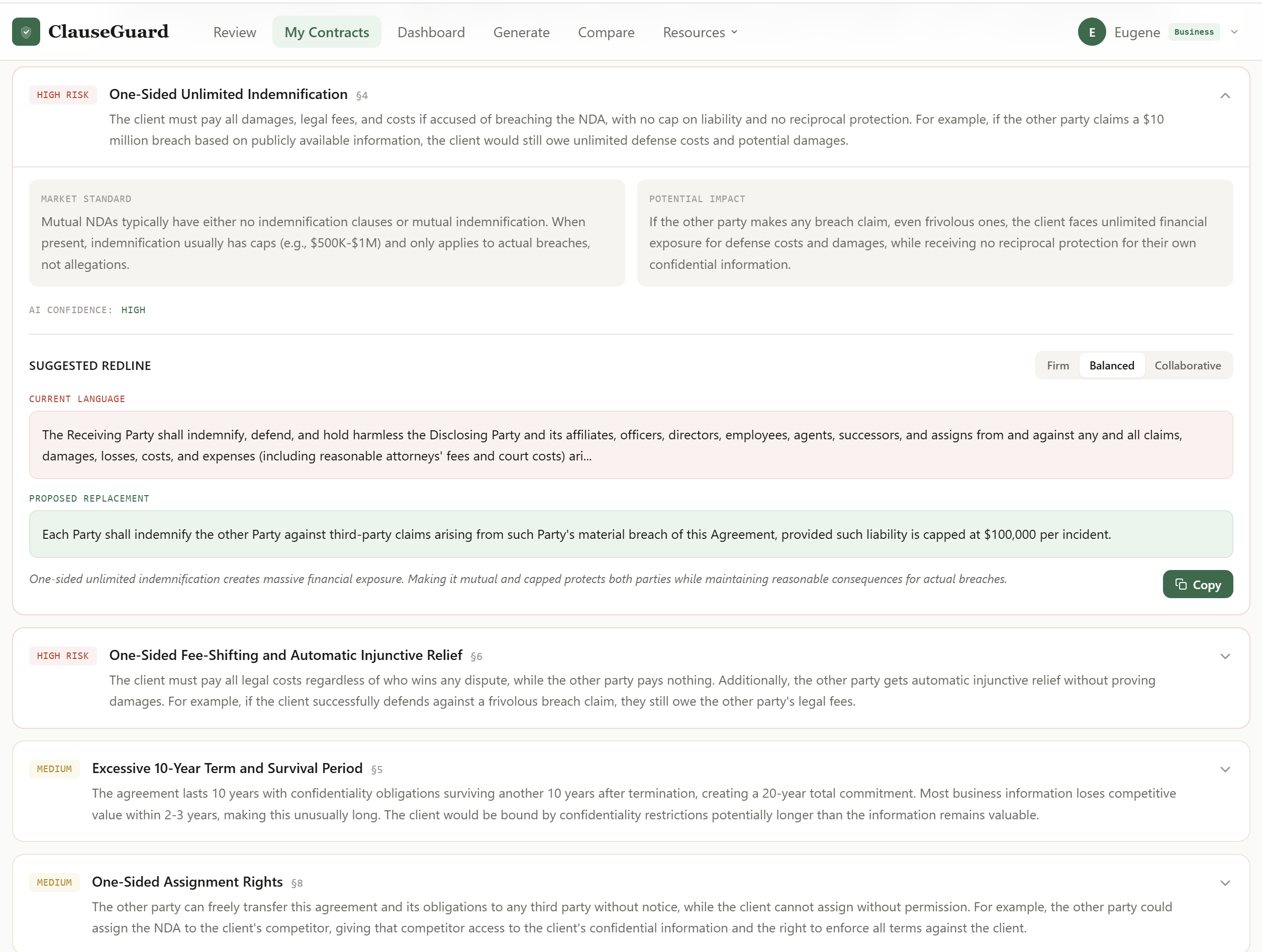Viewport: 1262px width, 952px height.
Task: Select the Collaborative redline tone
Action: point(1187,365)
